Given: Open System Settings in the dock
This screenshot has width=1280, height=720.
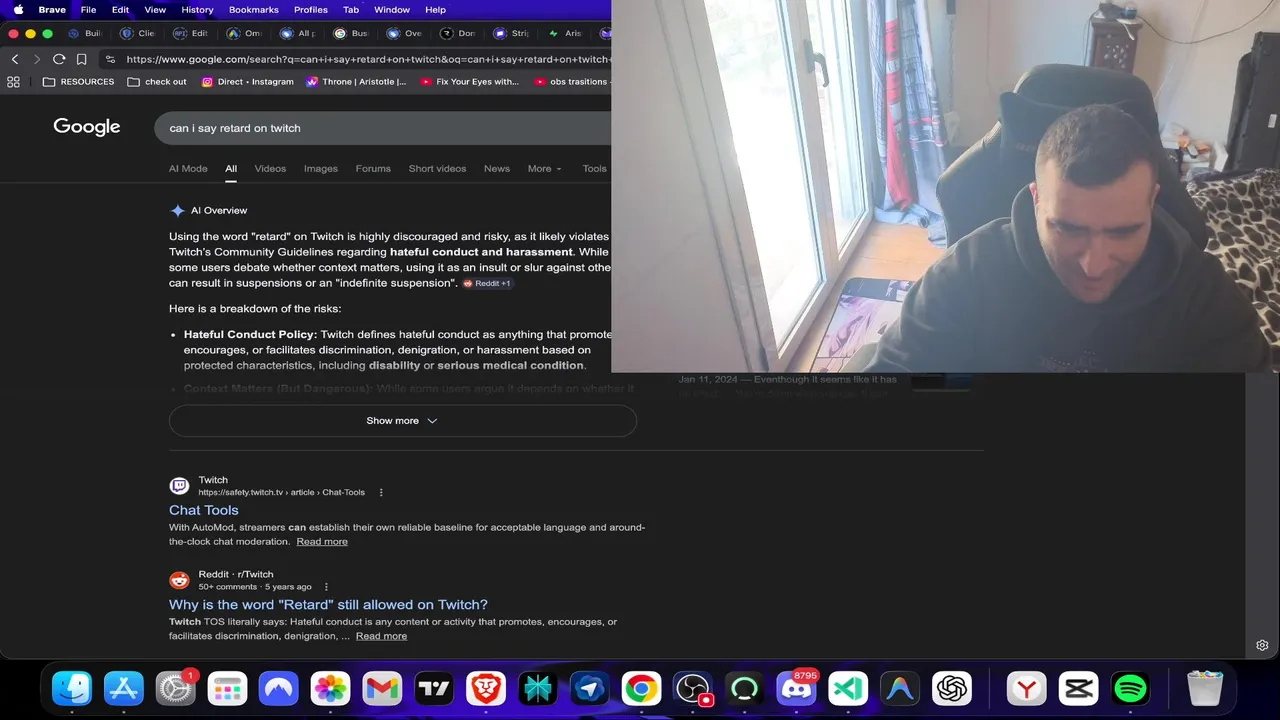Looking at the screenshot, I should pos(176,688).
